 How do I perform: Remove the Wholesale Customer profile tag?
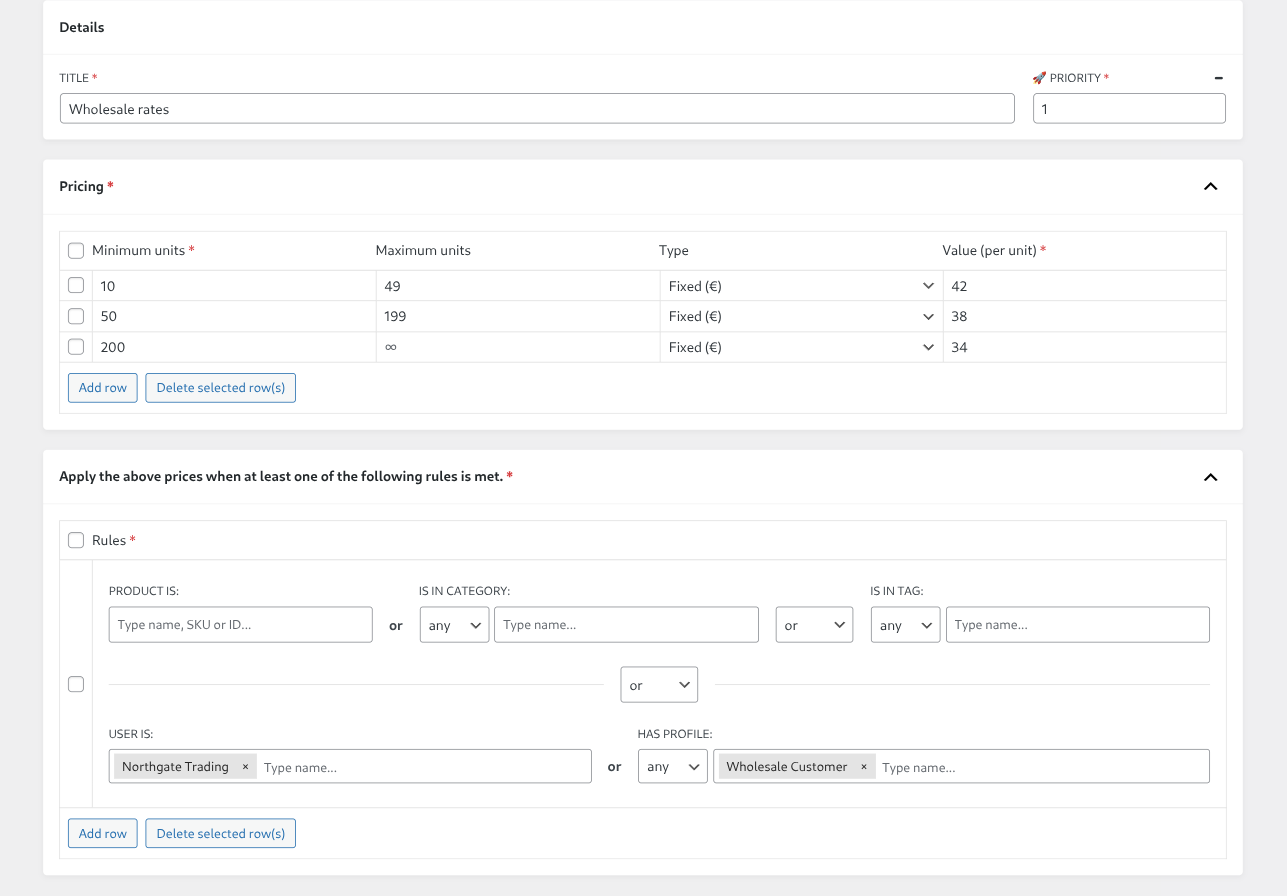tap(864, 767)
